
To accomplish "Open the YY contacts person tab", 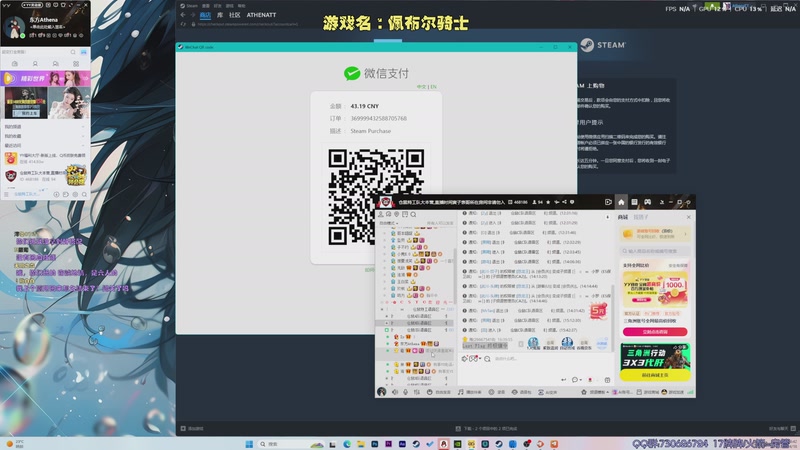I will [x=35, y=64].
